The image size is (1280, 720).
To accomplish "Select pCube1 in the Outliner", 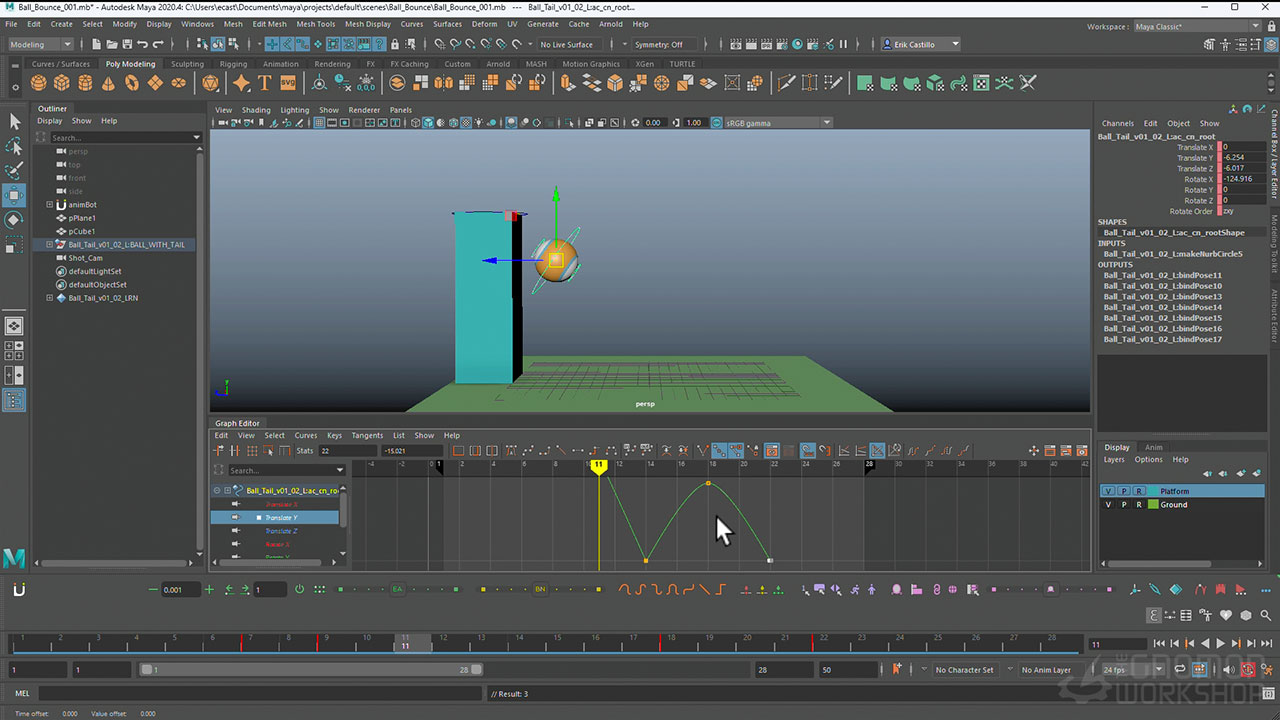I will [x=82, y=231].
